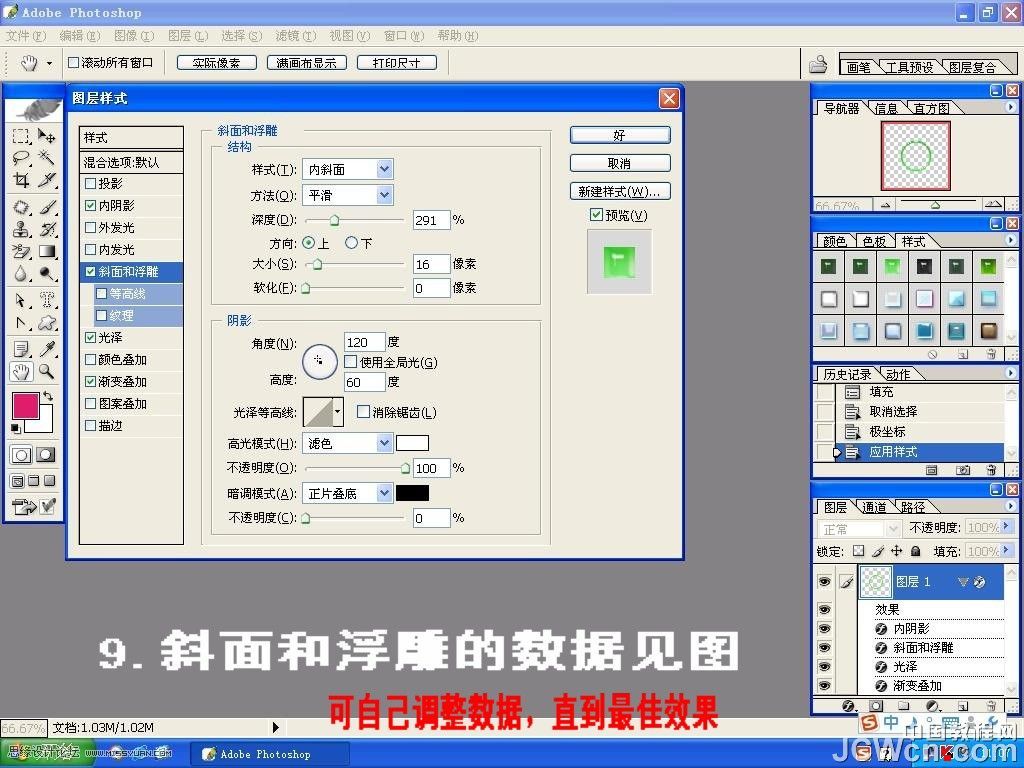Click the 打印尺寸 Print Size button

[x=396, y=63]
